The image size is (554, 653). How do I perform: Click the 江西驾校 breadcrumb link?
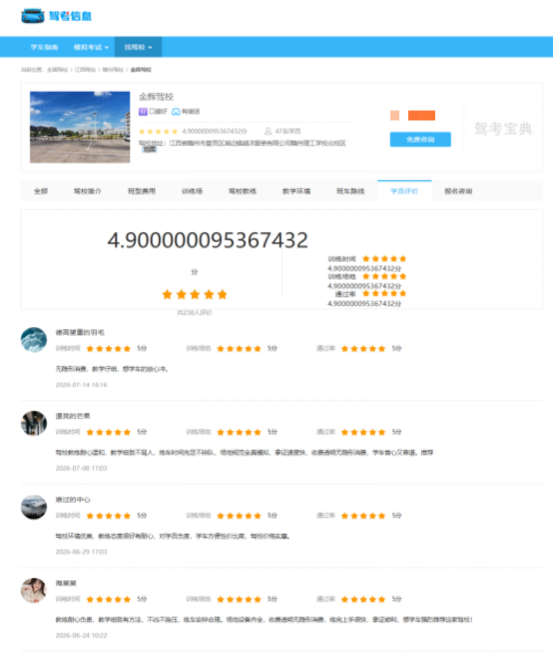click(x=85, y=70)
